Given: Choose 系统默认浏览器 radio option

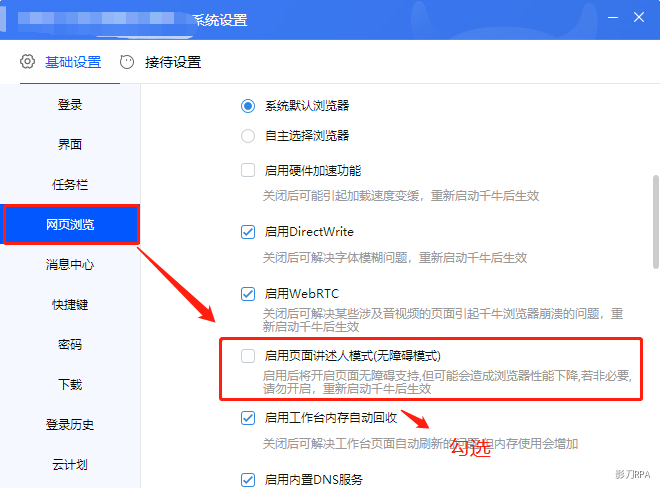Looking at the screenshot, I should click(248, 106).
